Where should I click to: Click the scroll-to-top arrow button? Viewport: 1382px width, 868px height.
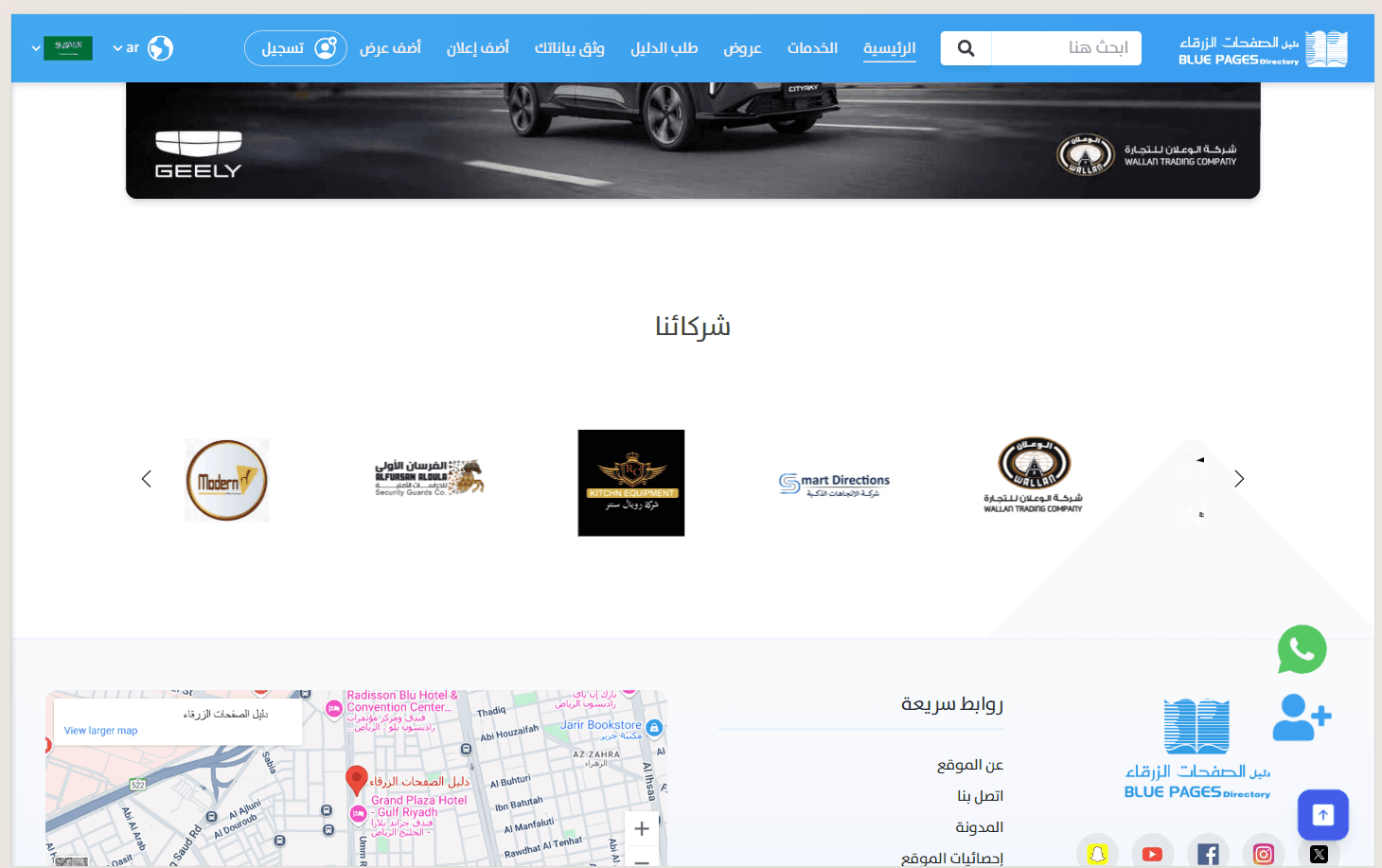(x=1322, y=815)
